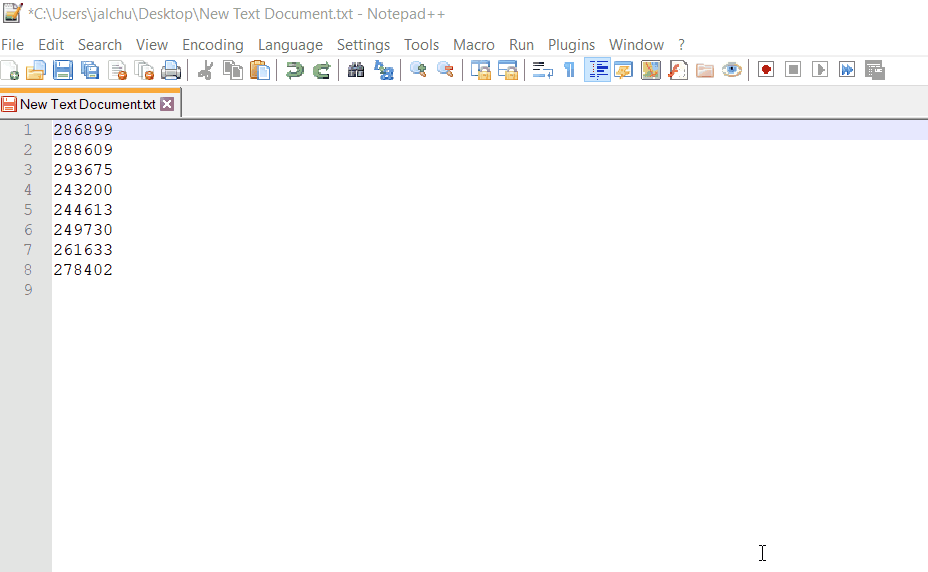Screen dimensions: 928x572
Task: Create a new document via toolbar icon
Action: click(10, 70)
